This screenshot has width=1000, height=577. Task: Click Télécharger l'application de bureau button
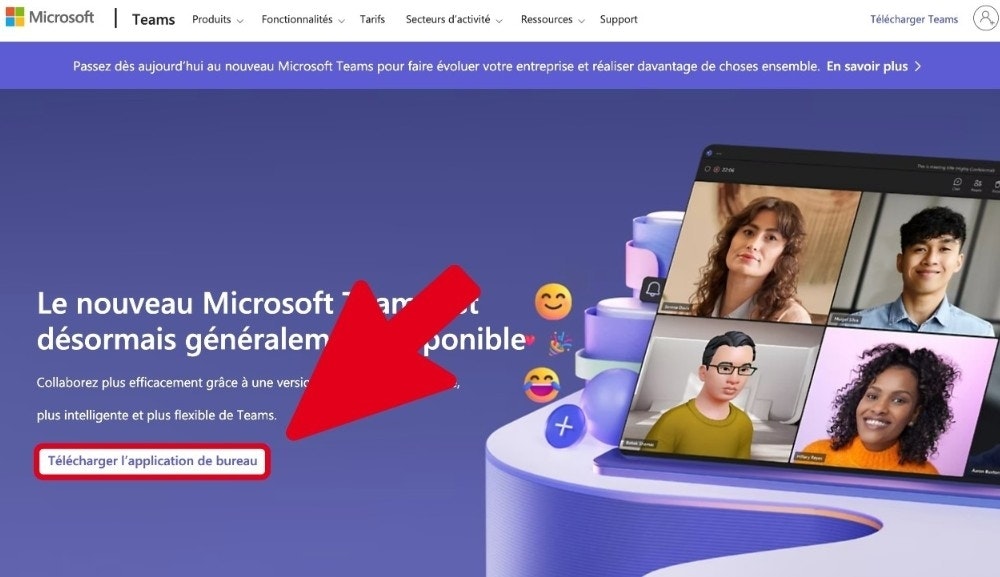coord(152,461)
